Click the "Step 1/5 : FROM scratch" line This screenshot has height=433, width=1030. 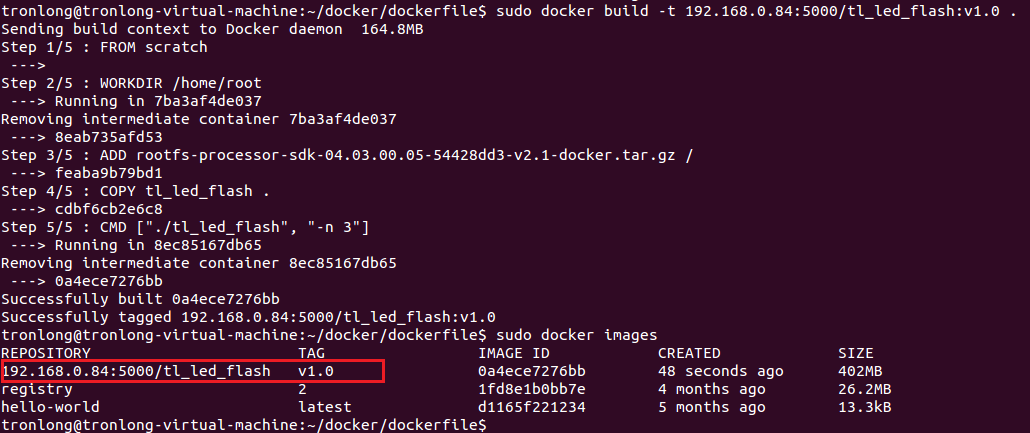(x=104, y=47)
